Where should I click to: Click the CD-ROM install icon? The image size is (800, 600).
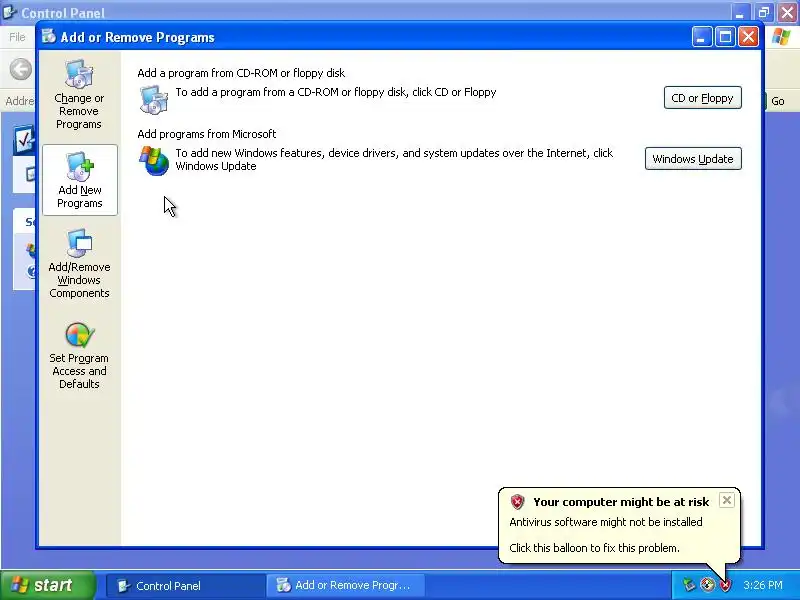tap(153, 99)
